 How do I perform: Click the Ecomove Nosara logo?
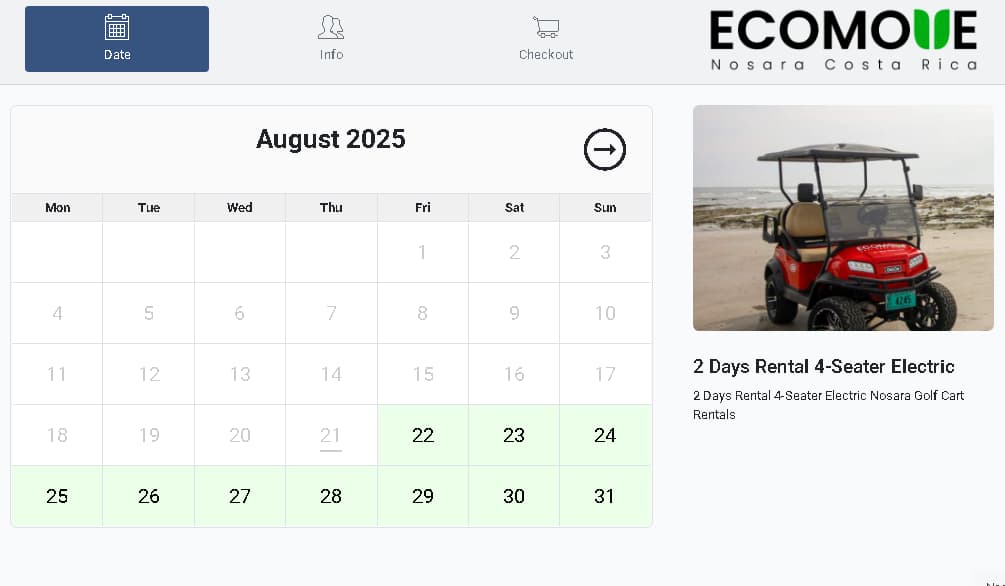(843, 40)
